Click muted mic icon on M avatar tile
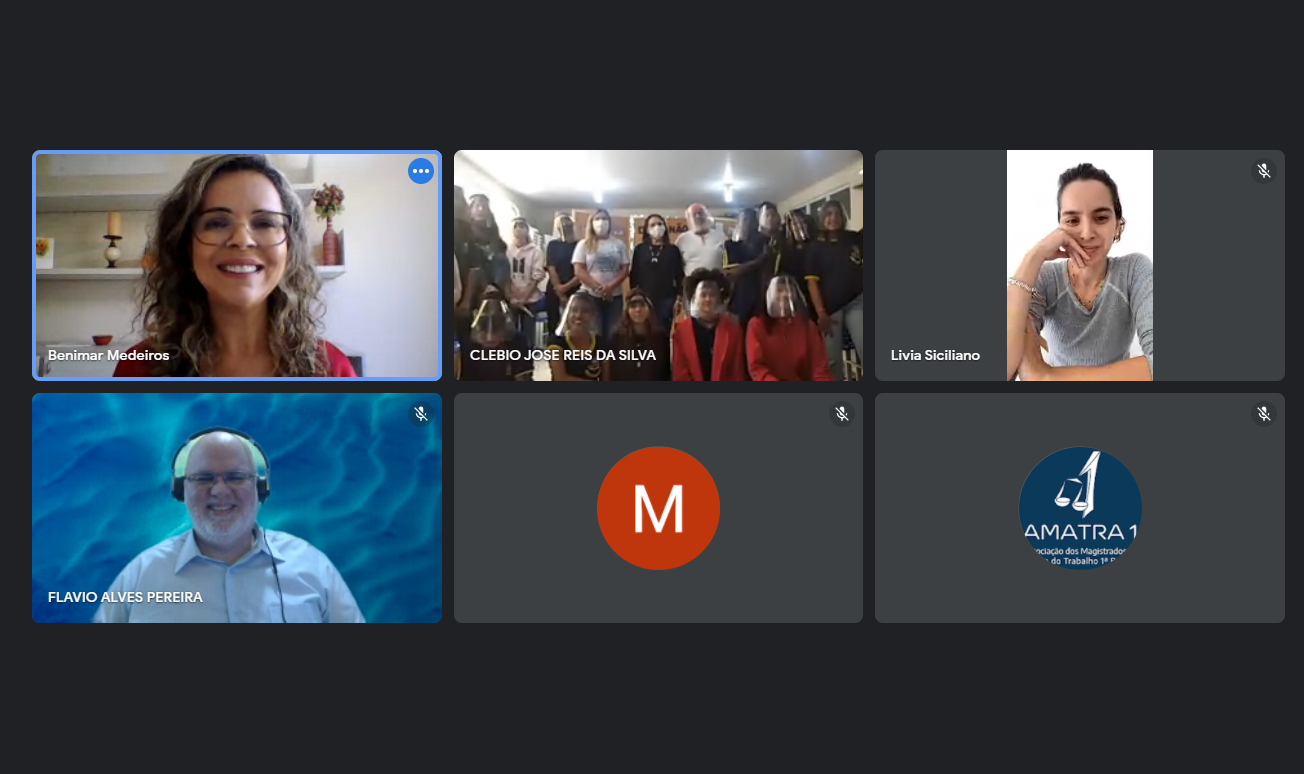The width and height of the screenshot is (1304, 774). click(842, 414)
